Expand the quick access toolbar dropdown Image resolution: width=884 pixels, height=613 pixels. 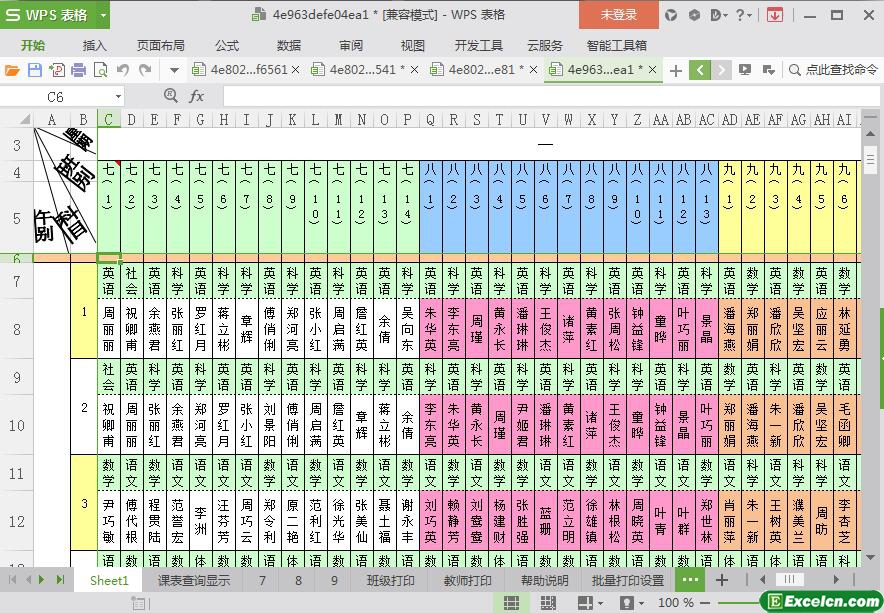pos(174,70)
